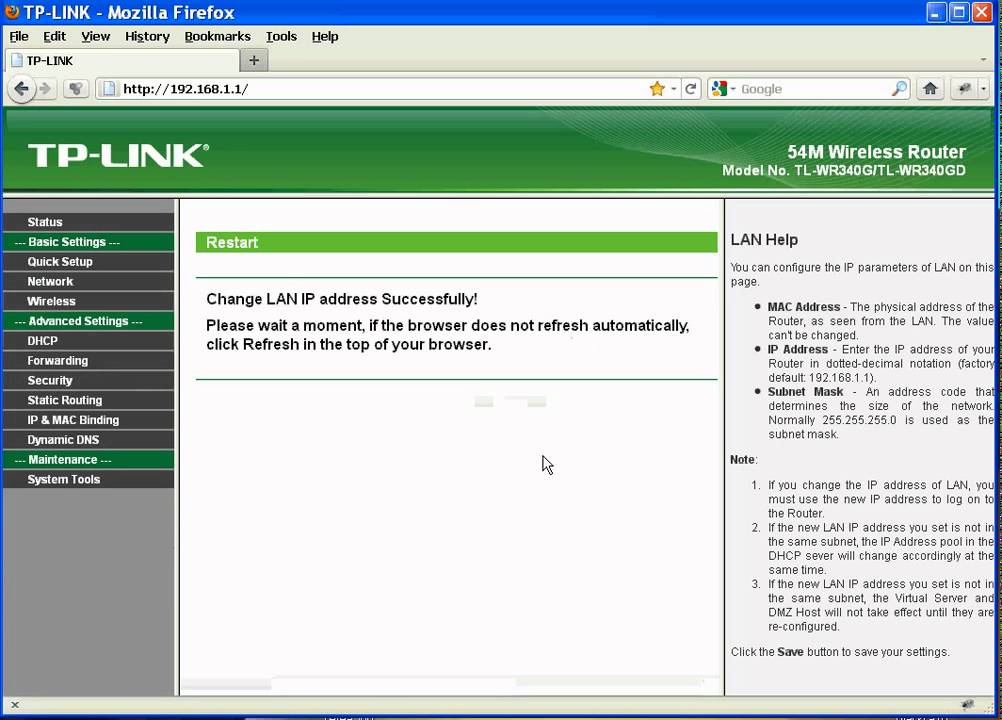Image resolution: width=1002 pixels, height=720 pixels.
Task: Go to the Firefox home page icon
Action: click(930, 89)
